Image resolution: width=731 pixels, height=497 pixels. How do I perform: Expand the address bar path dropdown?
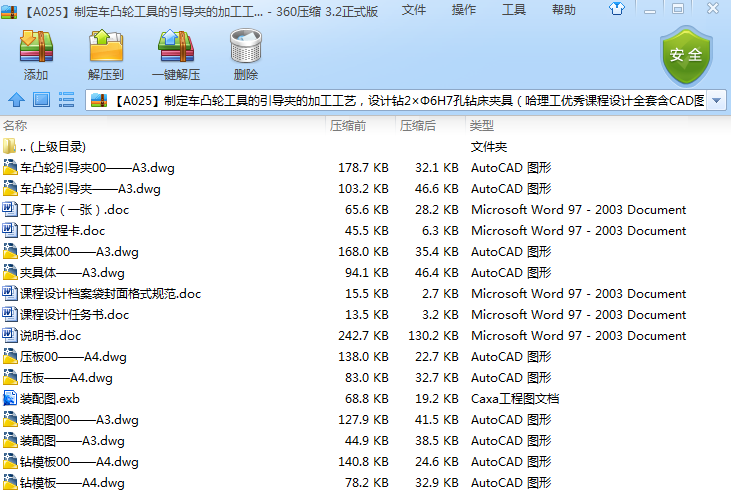(717, 100)
